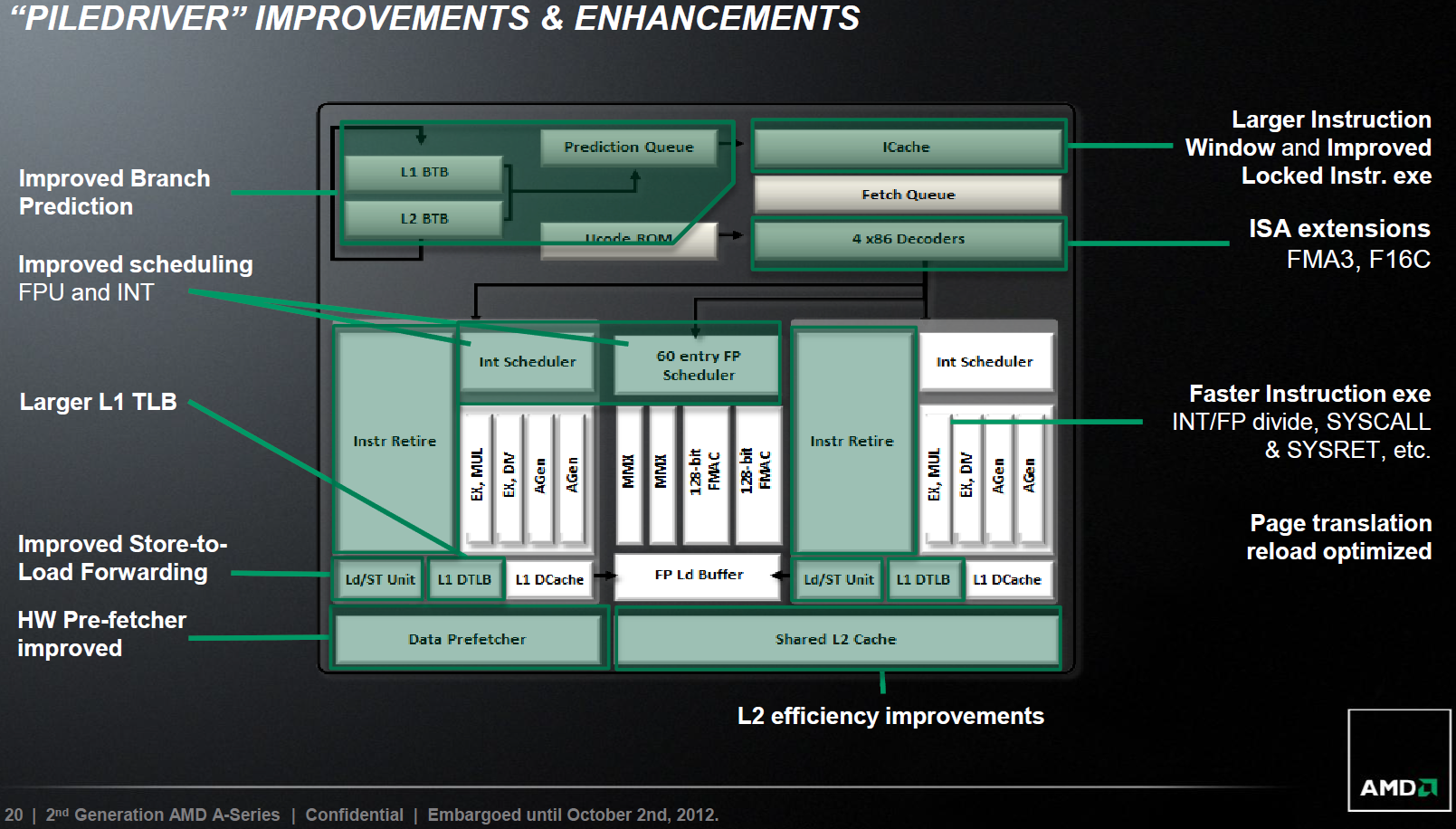This screenshot has height=829, width=1456.
Task: Click 'Improved Store-to-Load Forwarding' label
Action: click(x=123, y=558)
